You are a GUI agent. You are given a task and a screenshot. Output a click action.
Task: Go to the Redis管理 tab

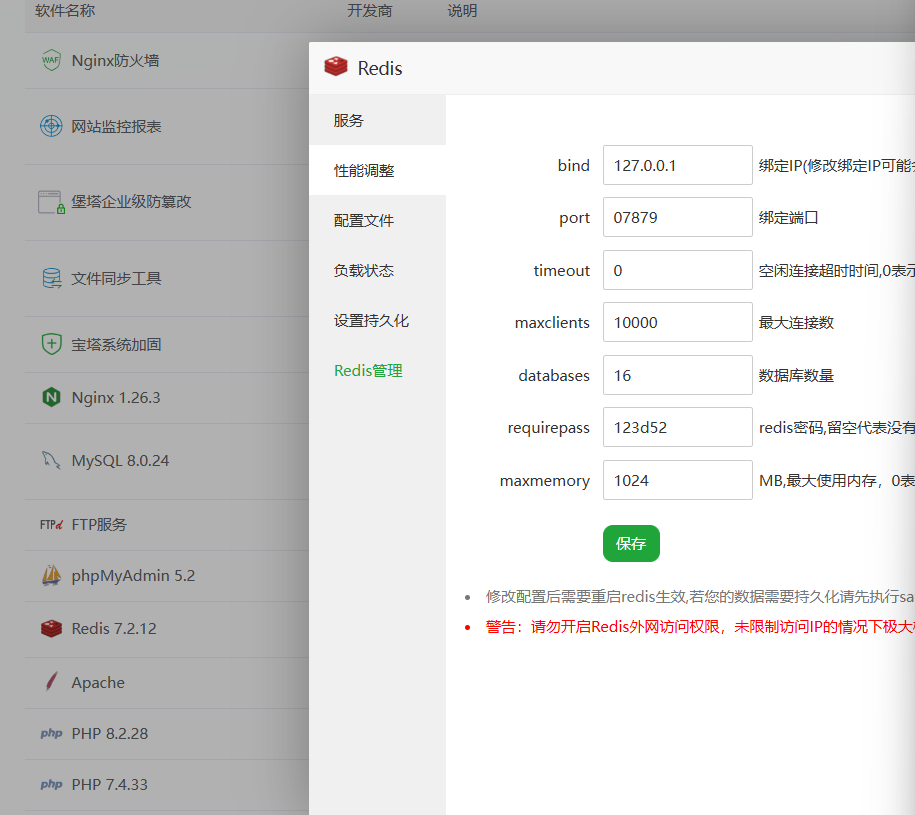(368, 371)
